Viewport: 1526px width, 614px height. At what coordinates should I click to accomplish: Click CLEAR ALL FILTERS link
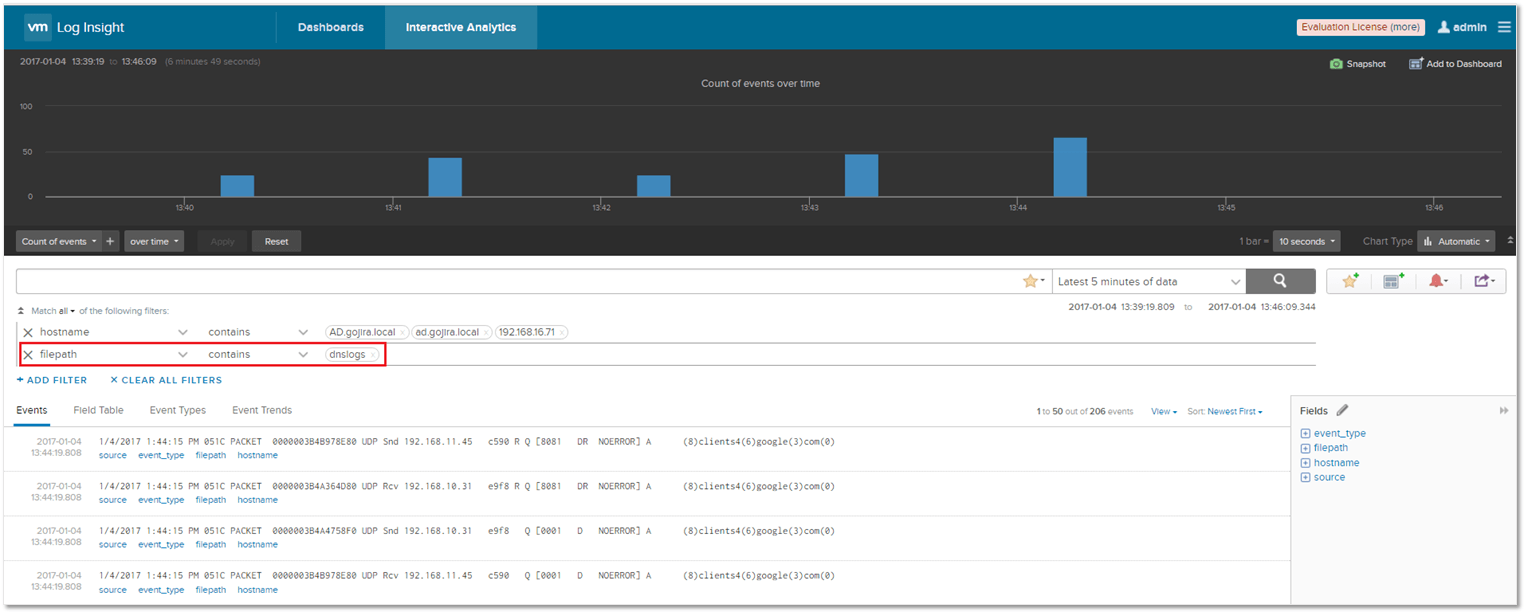point(166,380)
